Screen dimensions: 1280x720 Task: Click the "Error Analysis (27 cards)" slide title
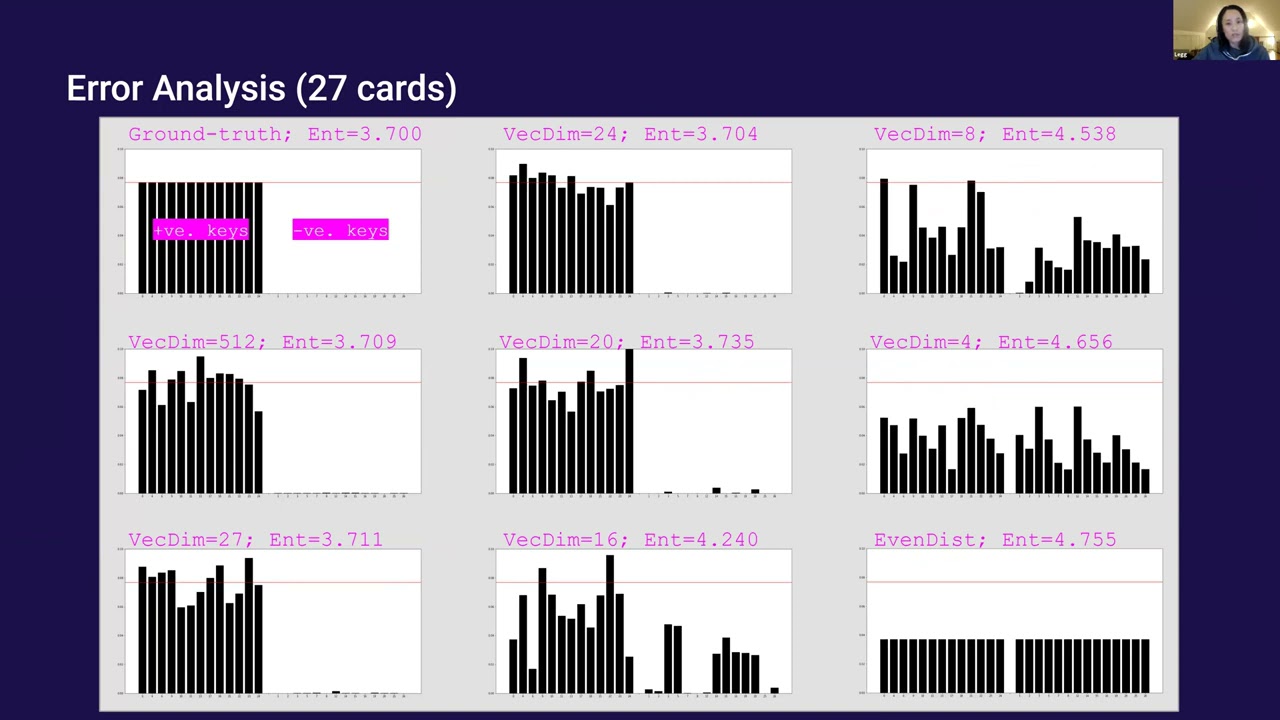[261, 89]
